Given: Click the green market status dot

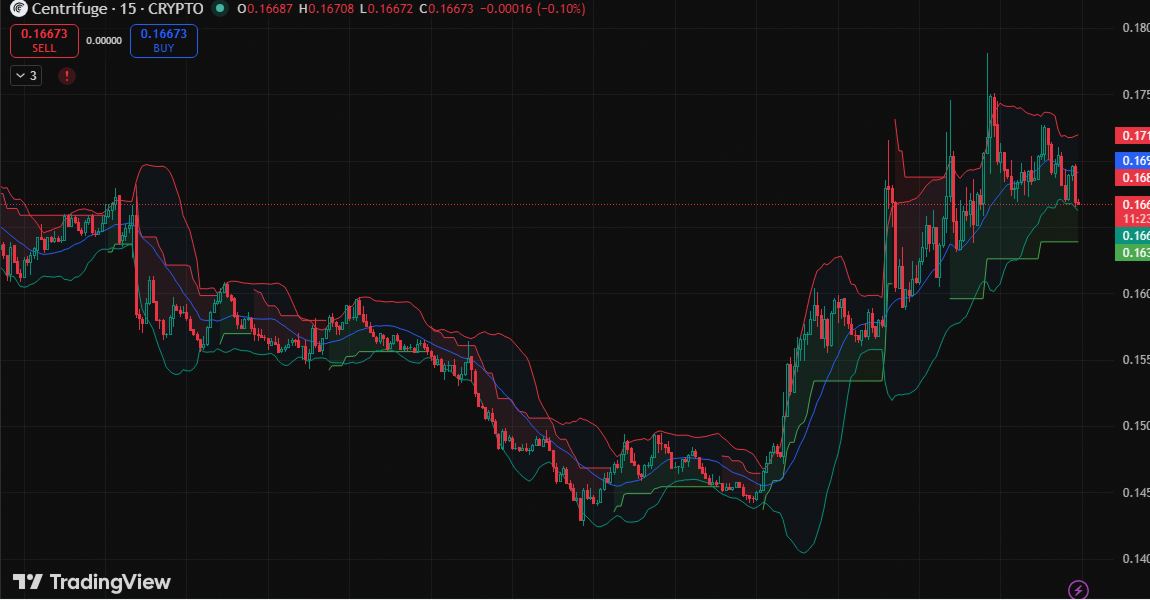Looking at the screenshot, I should (220, 9).
